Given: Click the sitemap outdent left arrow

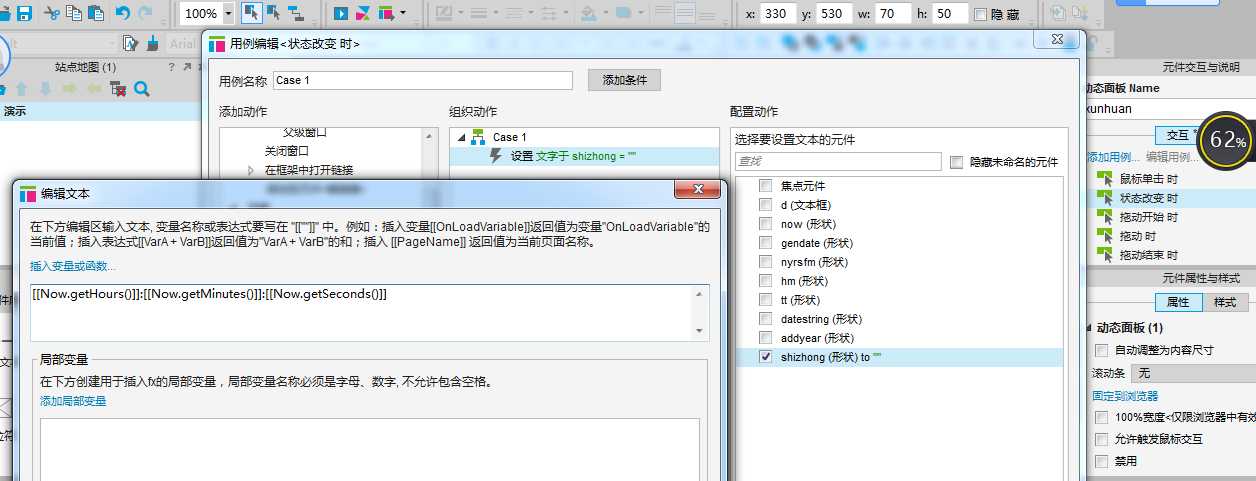Looking at the screenshot, I should (94, 89).
